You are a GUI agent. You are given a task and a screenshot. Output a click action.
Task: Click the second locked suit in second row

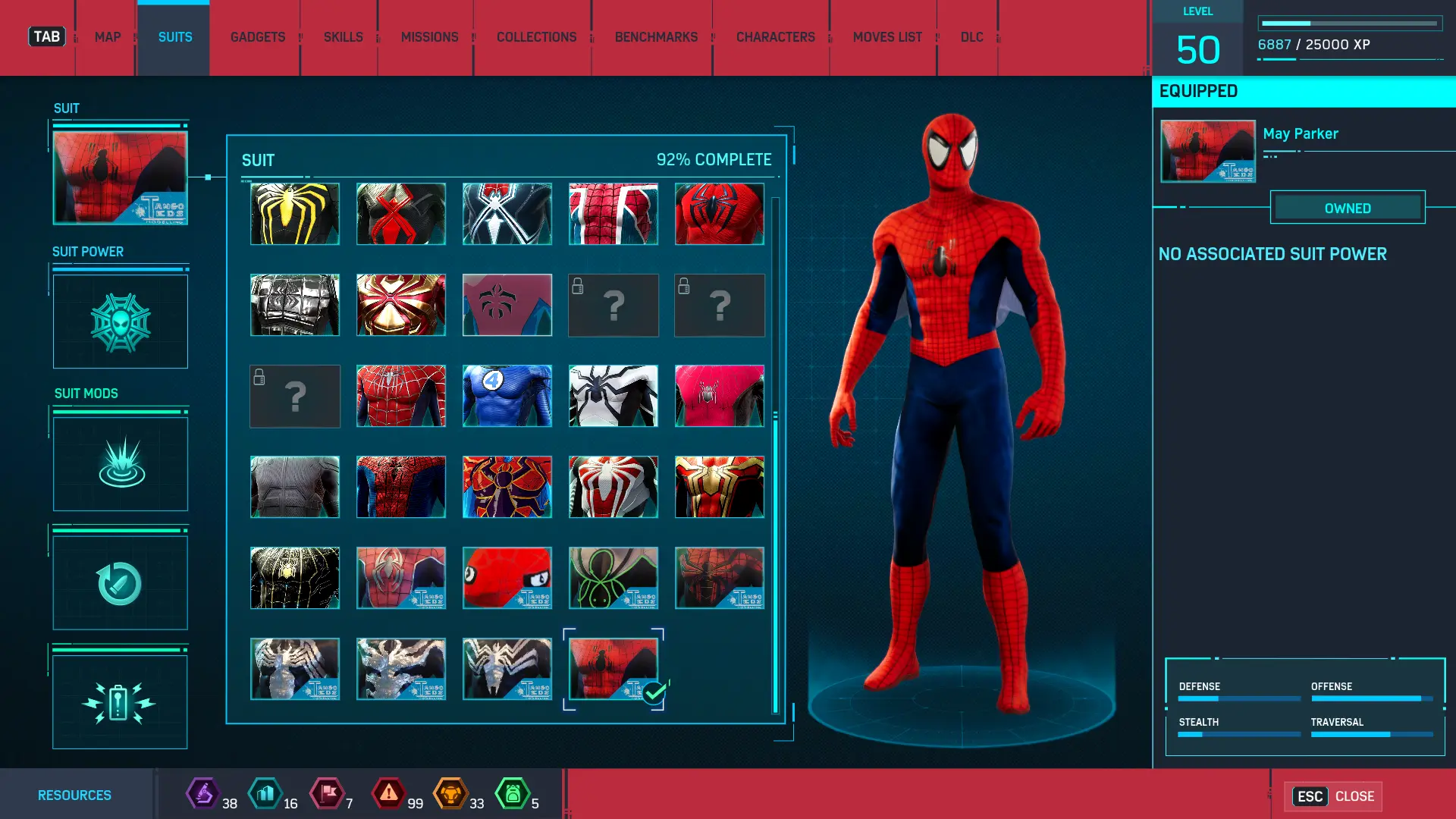click(720, 305)
